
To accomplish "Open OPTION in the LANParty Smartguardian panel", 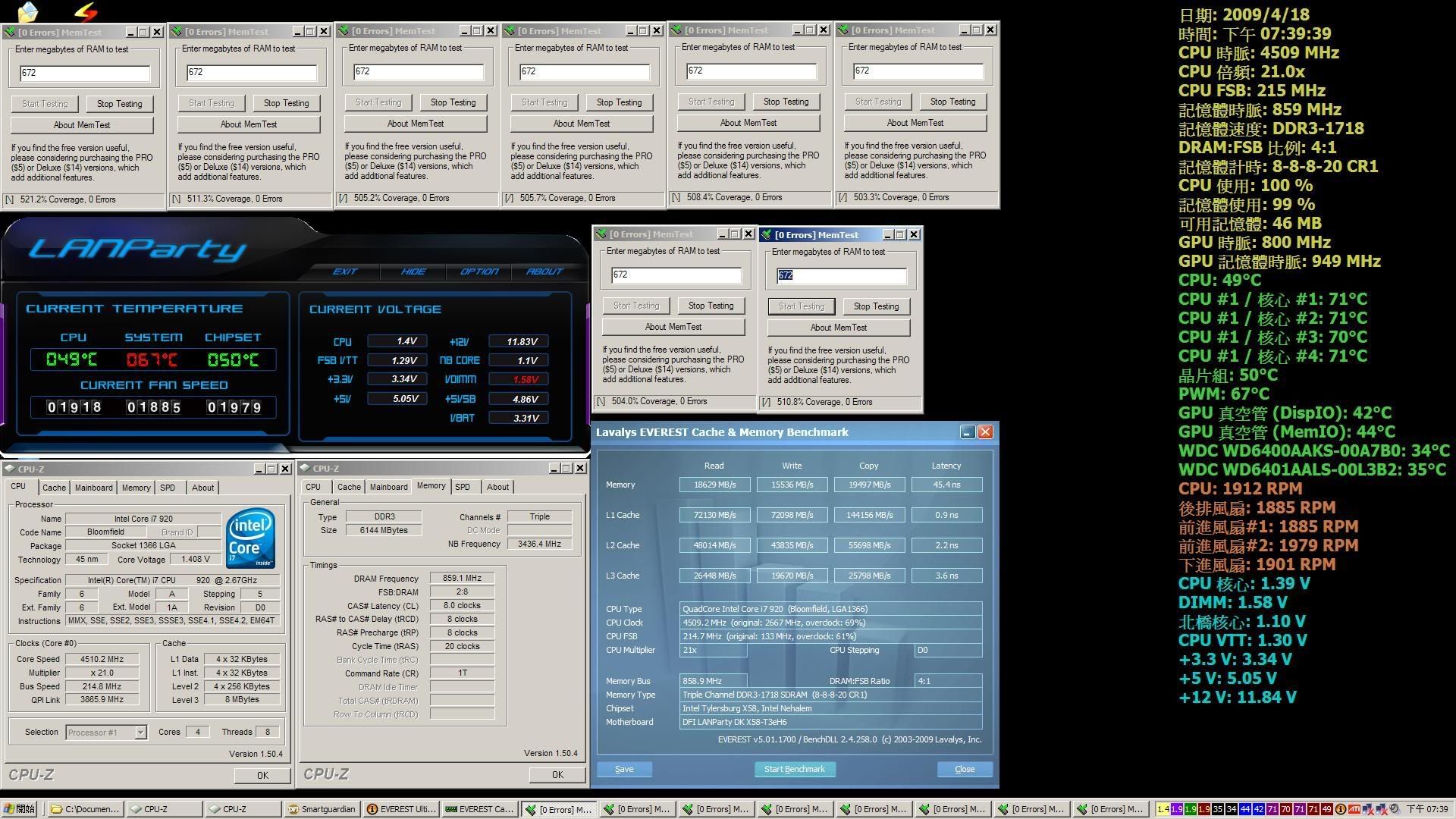I will pyautogui.click(x=479, y=271).
